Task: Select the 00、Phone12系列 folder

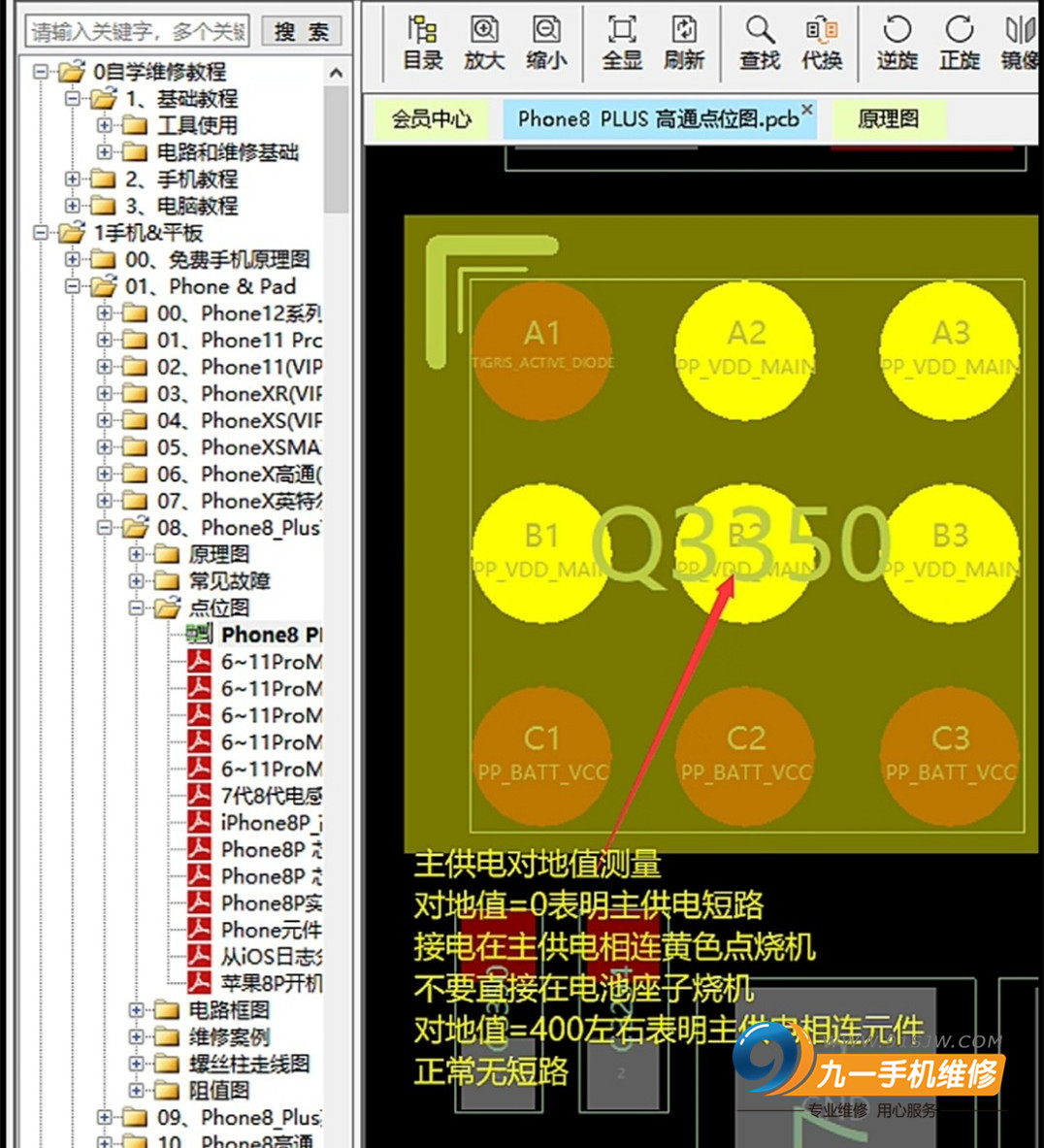Action: click(222, 313)
